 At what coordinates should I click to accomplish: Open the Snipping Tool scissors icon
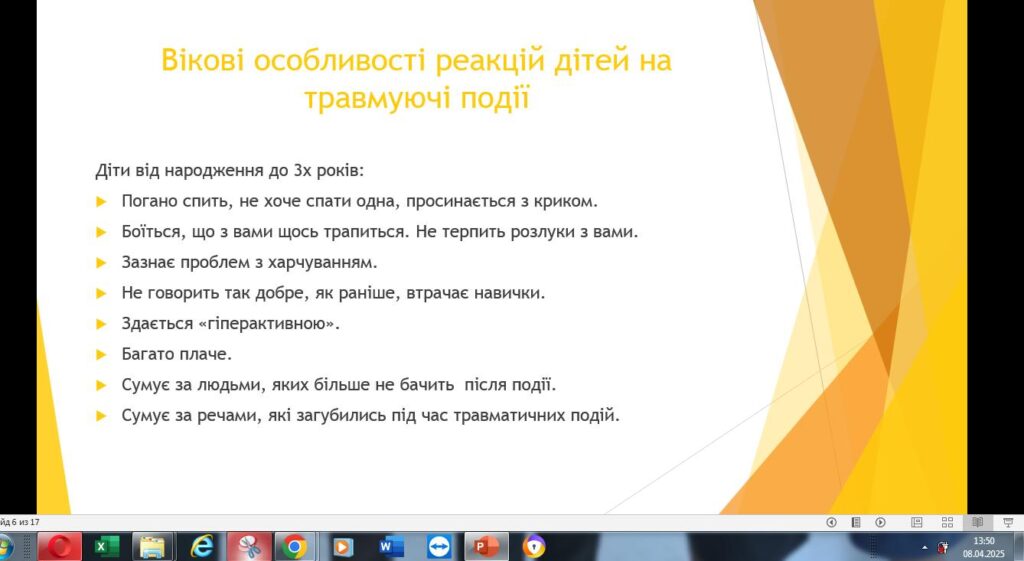point(249,547)
